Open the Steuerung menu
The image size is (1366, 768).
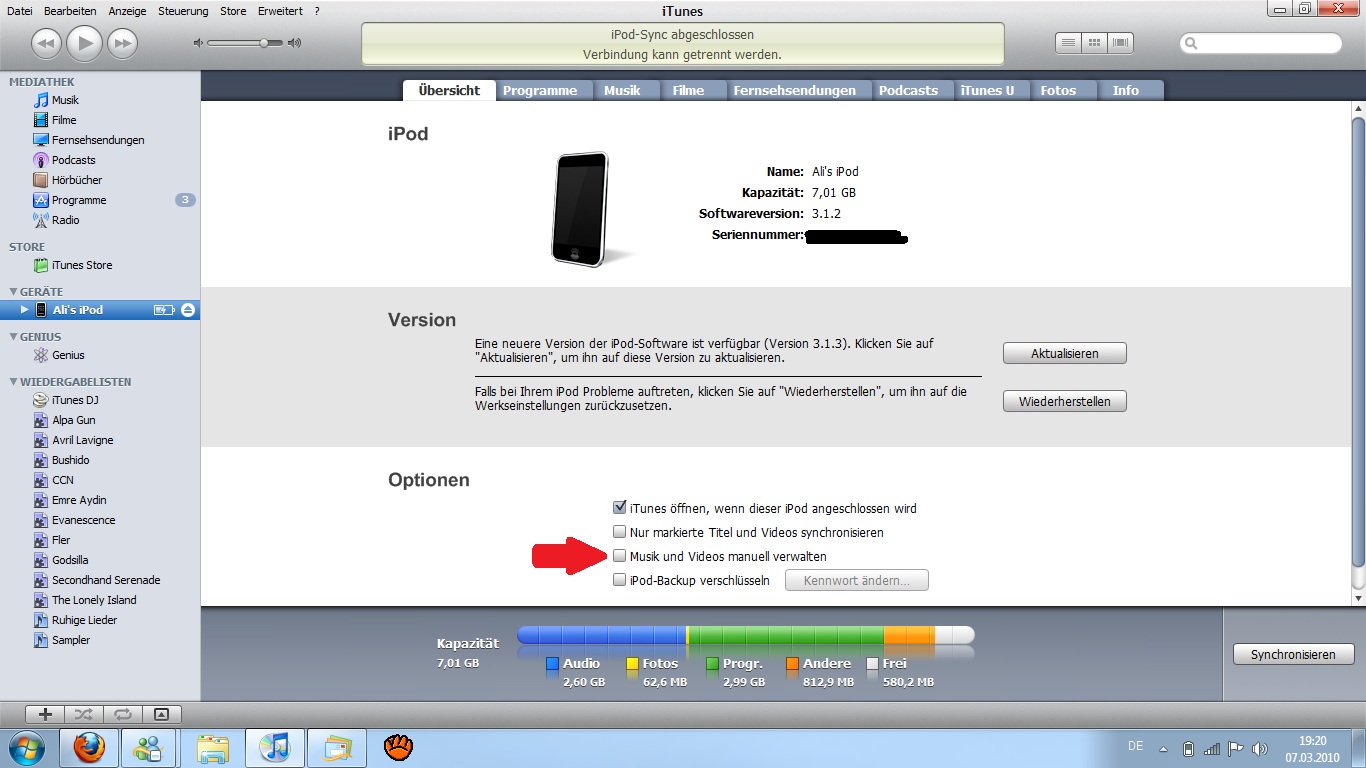coord(183,11)
